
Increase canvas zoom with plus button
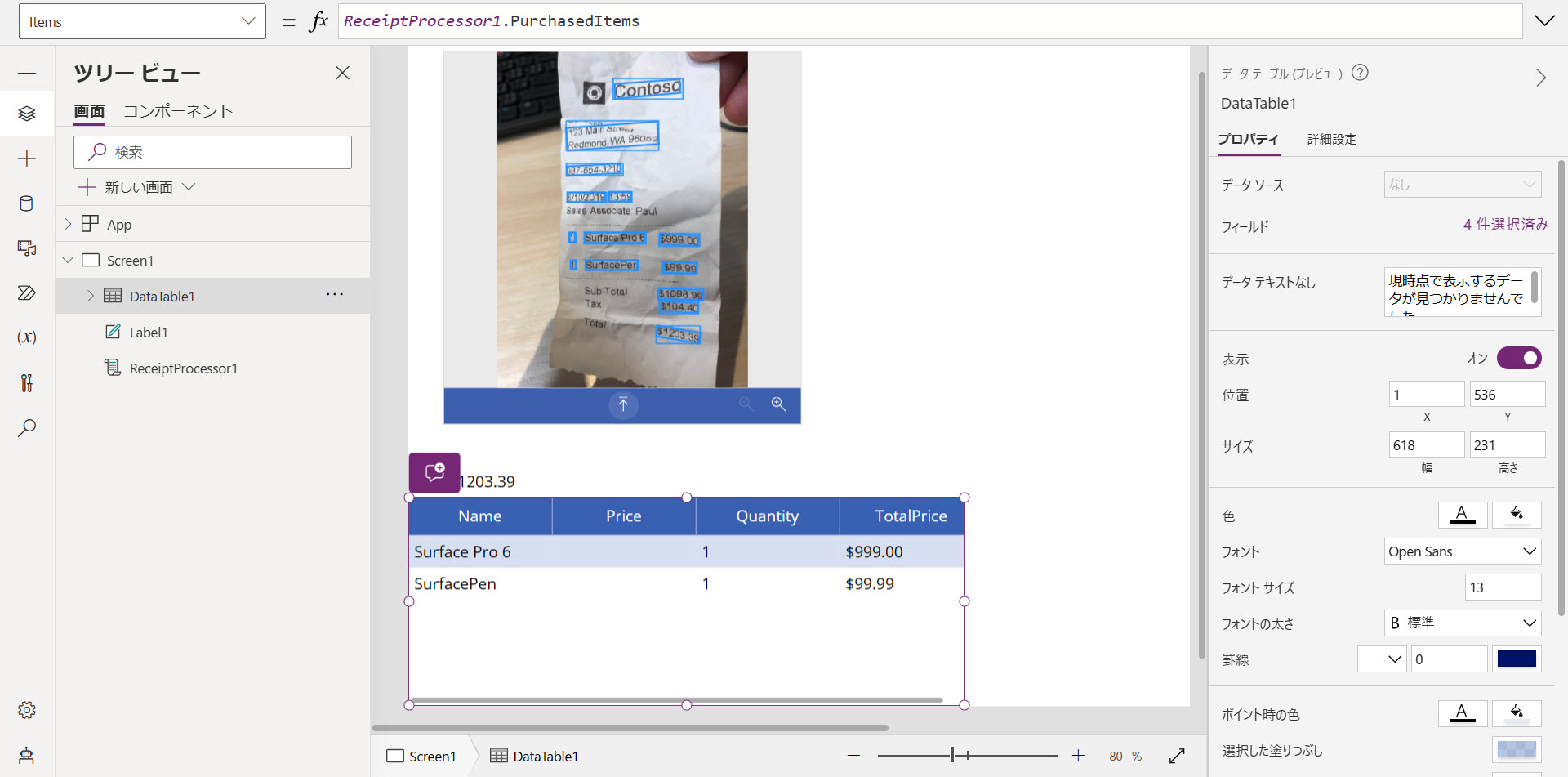[1079, 756]
